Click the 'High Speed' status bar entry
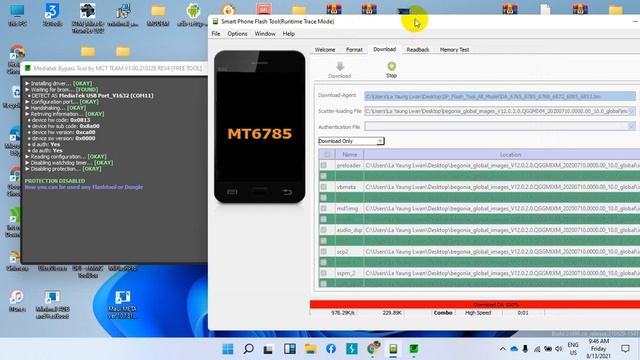This screenshot has height=360, width=640. [x=478, y=313]
